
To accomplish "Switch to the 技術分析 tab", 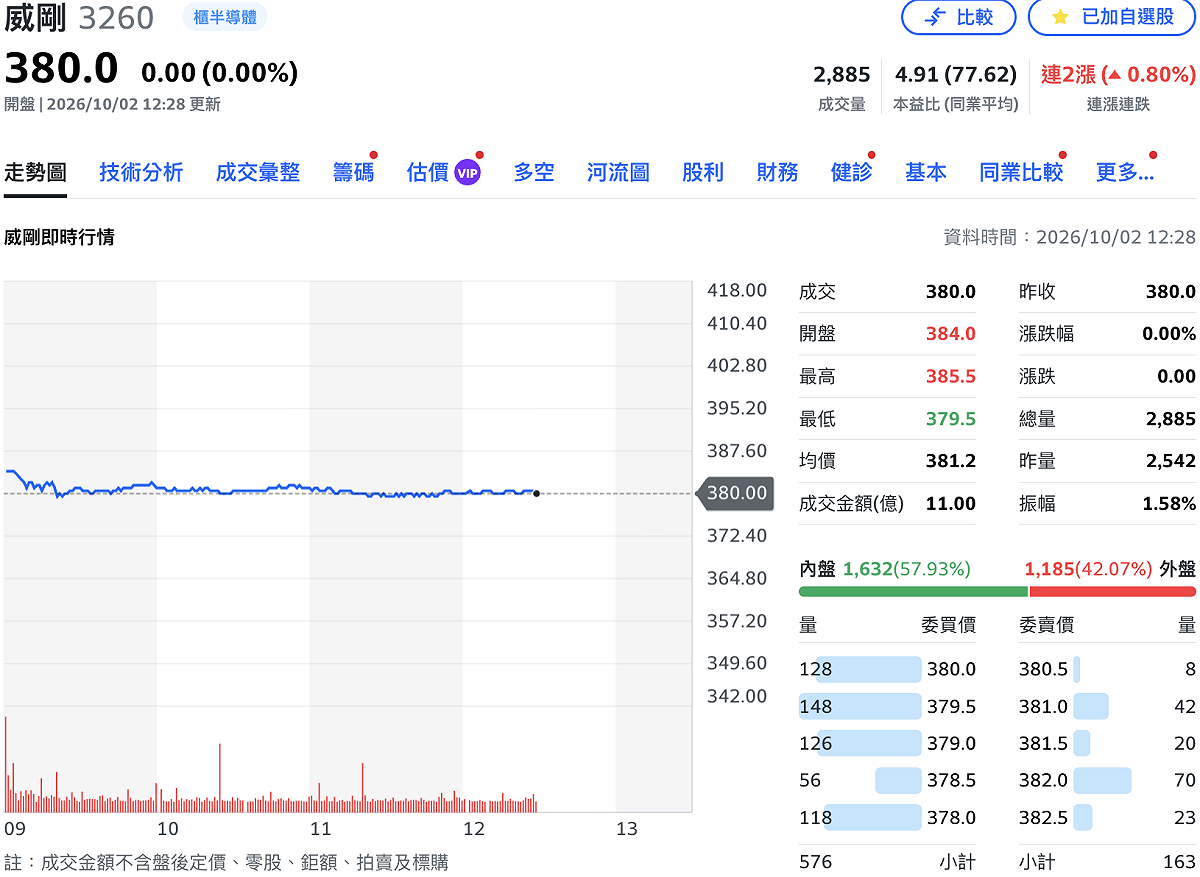I will click(x=141, y=172).
